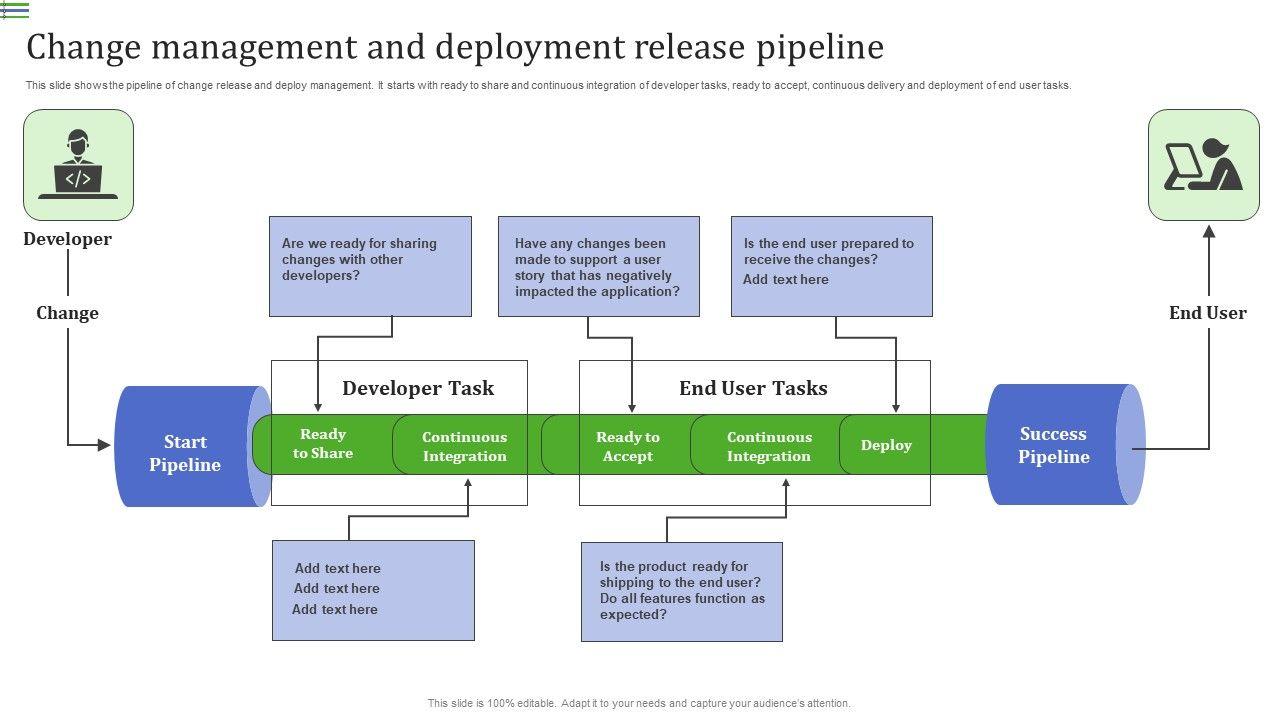Click the Change label below Developer
This screenshot has height=720, width=1280.
67,313
